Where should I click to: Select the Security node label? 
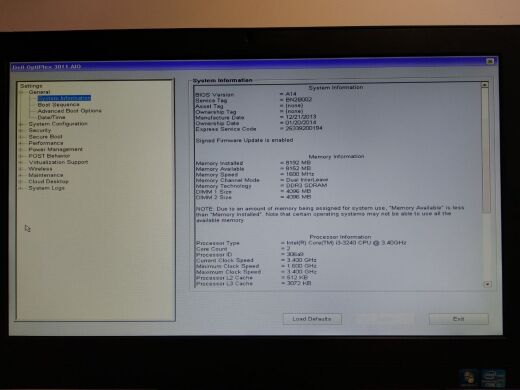pos(40,130)
